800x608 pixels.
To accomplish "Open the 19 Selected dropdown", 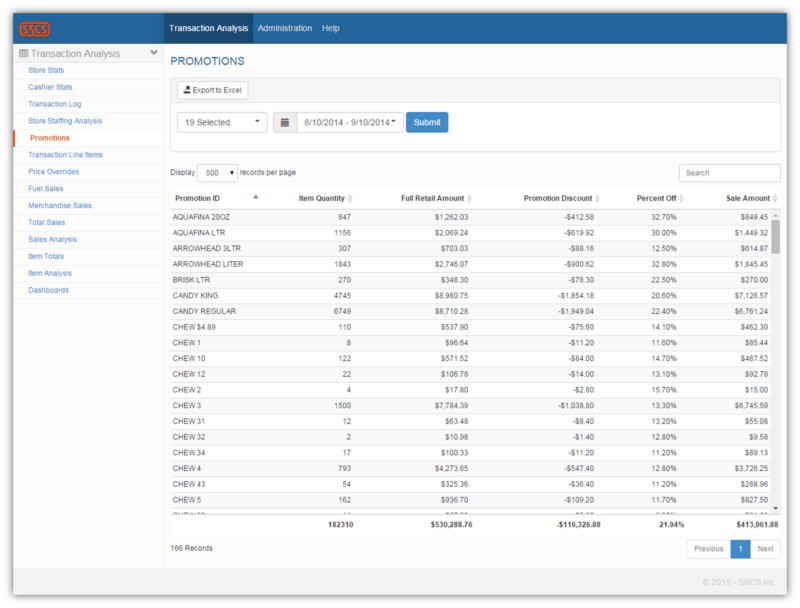I will (222, 122).
